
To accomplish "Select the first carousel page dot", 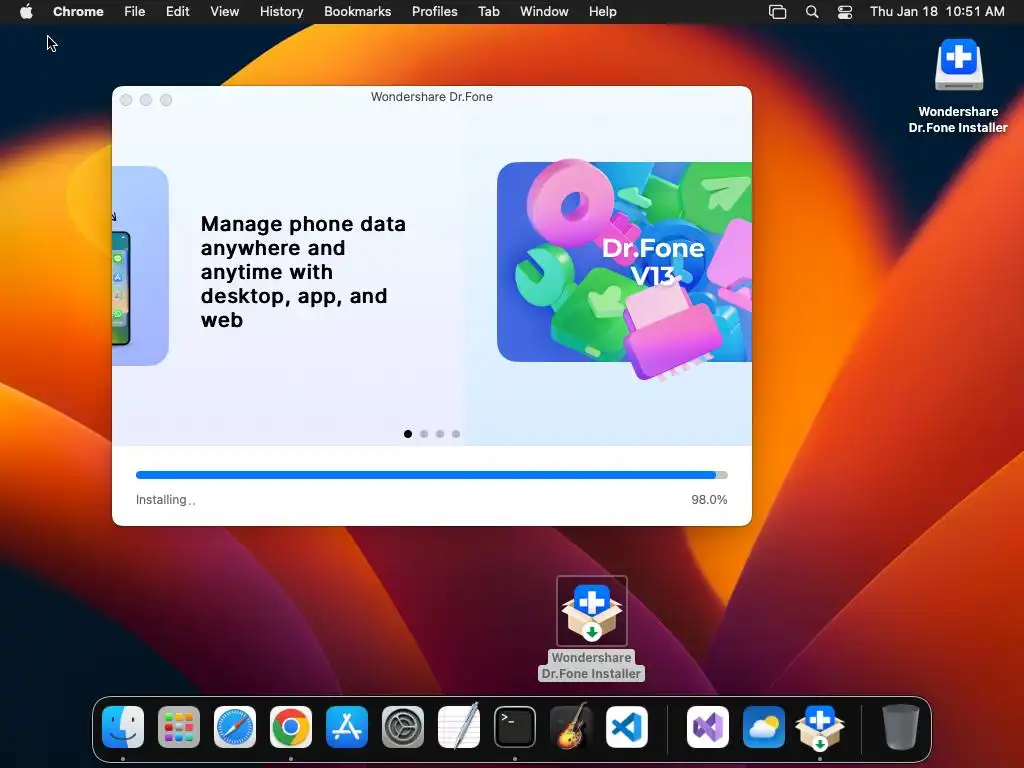I will (408, 434).
